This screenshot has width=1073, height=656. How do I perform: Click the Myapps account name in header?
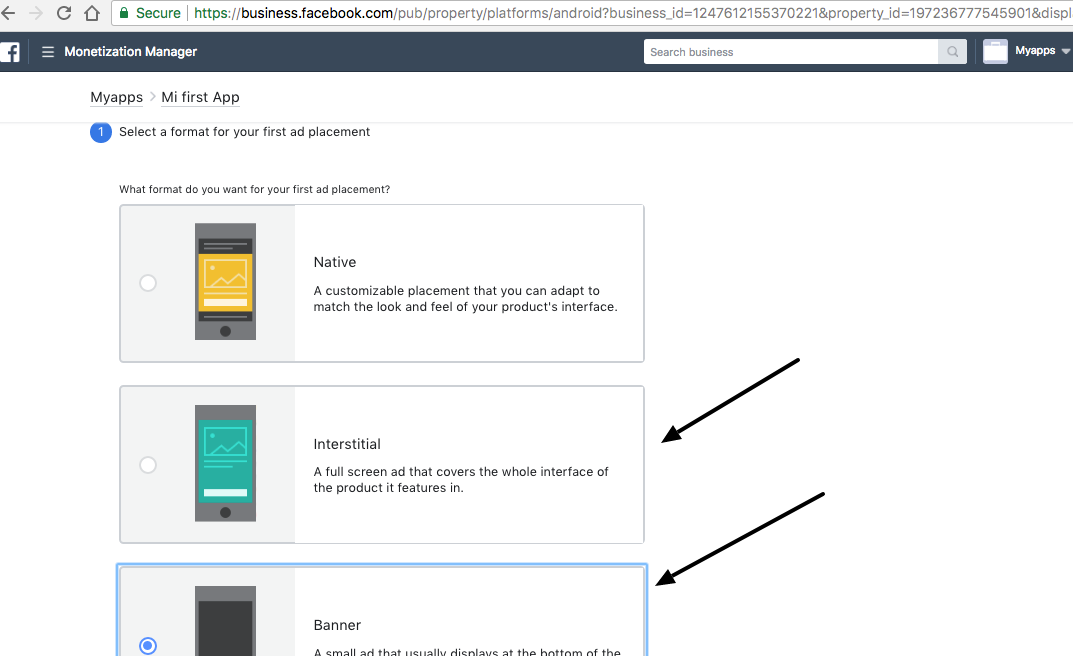pyautogui.click(x=1035, y=51)
